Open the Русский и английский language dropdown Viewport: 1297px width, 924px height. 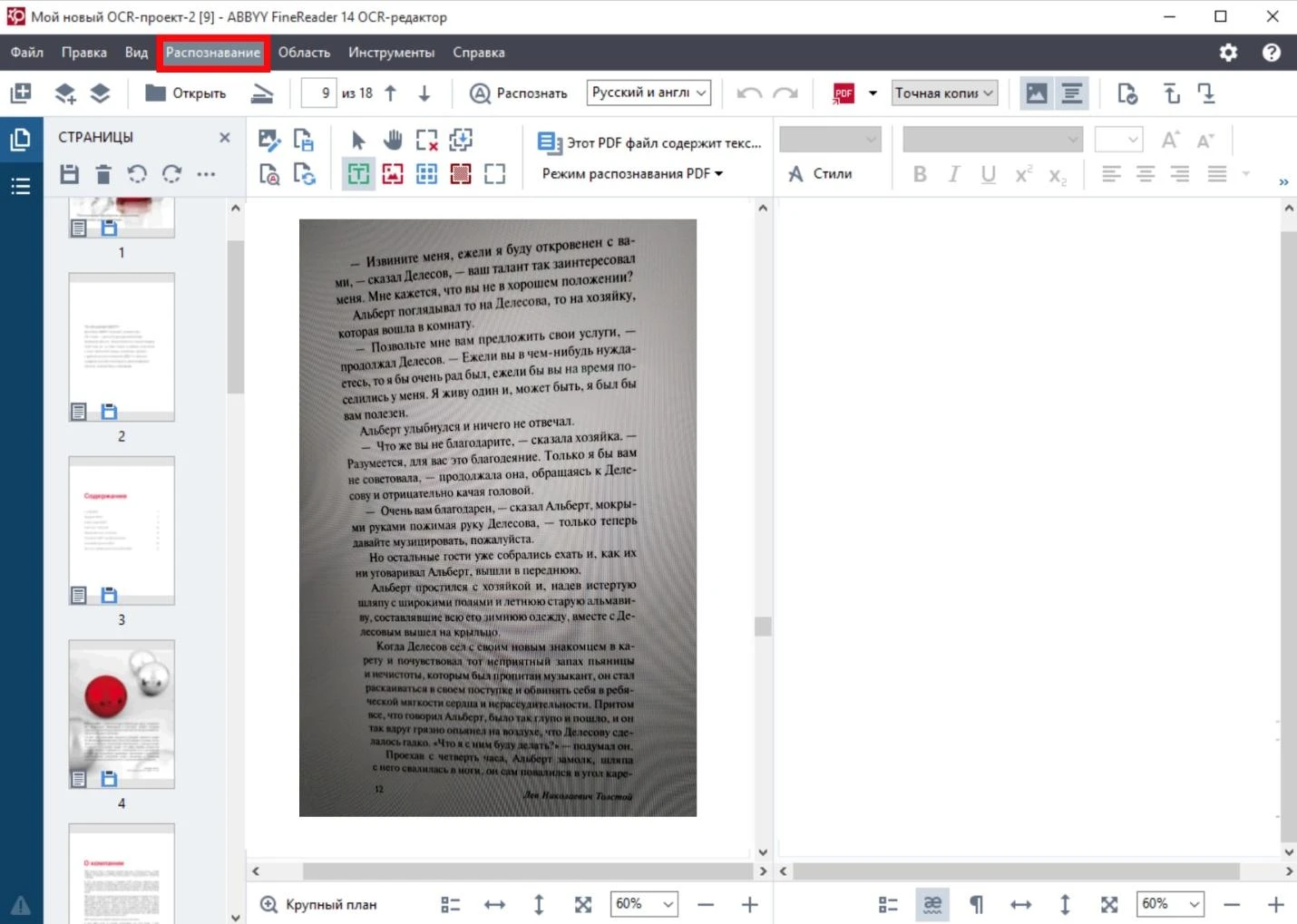pos(648,92)
